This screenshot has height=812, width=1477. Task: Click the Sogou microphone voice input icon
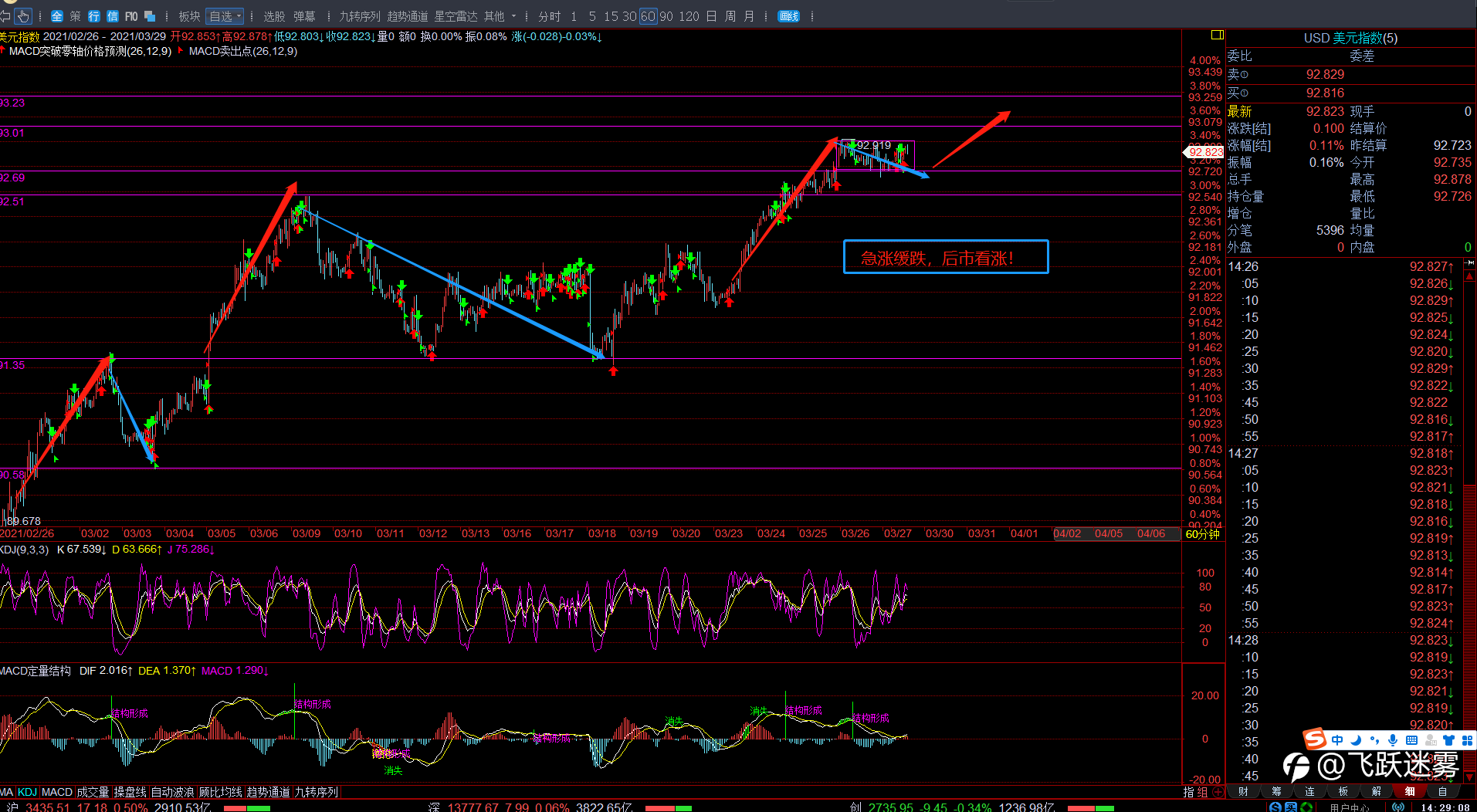[x=1392, y=739]
